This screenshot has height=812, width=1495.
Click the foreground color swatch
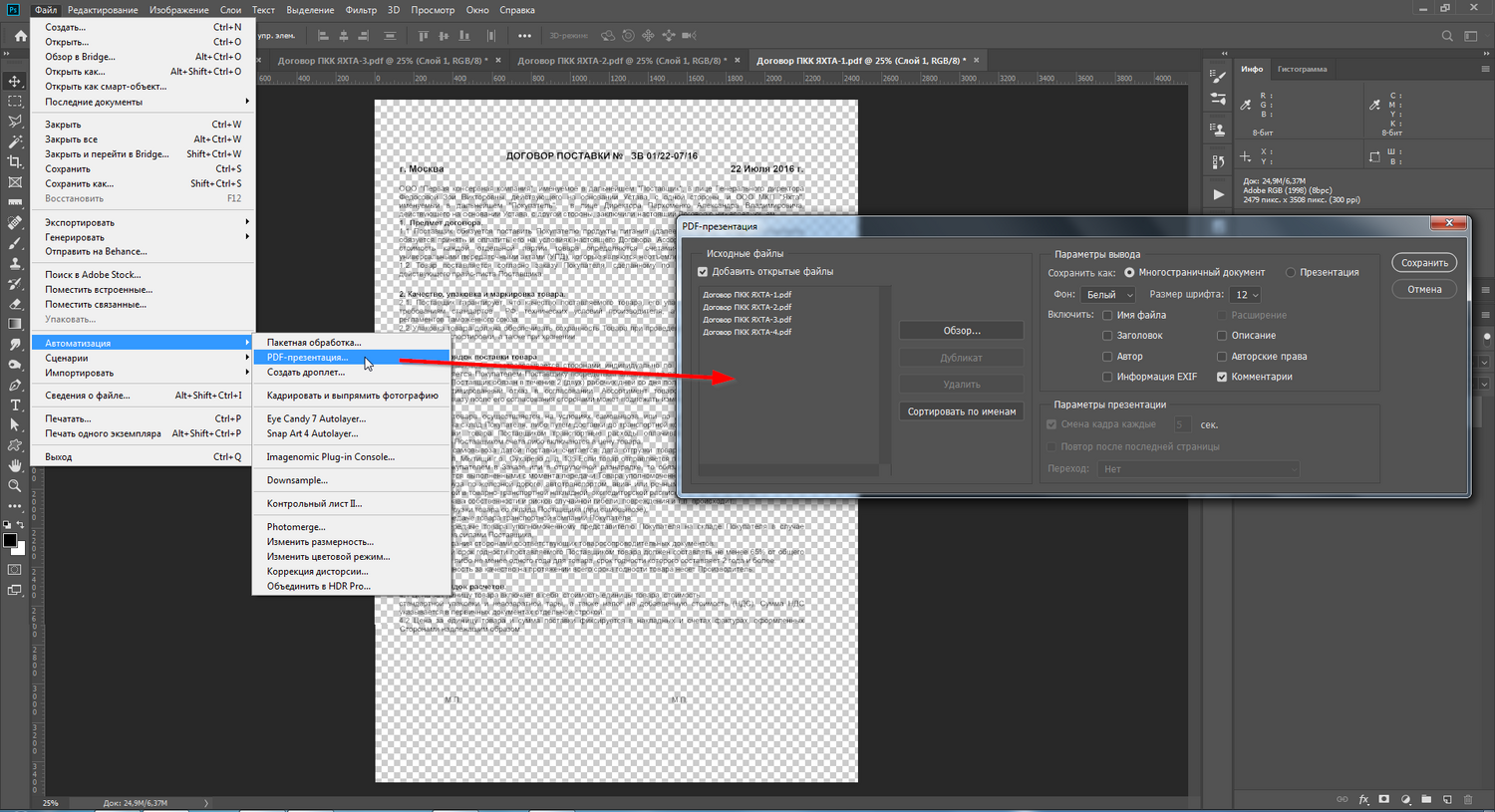point(10,541)
